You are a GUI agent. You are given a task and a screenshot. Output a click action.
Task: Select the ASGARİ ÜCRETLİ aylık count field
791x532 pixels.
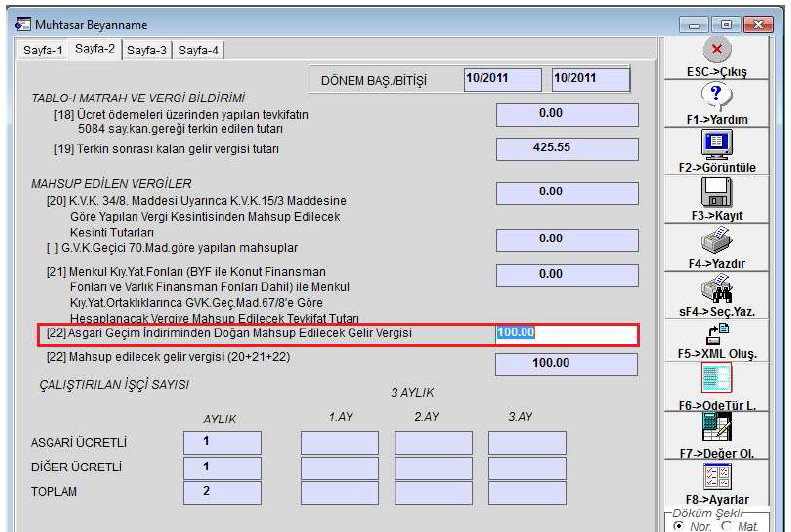click(222, 443)
